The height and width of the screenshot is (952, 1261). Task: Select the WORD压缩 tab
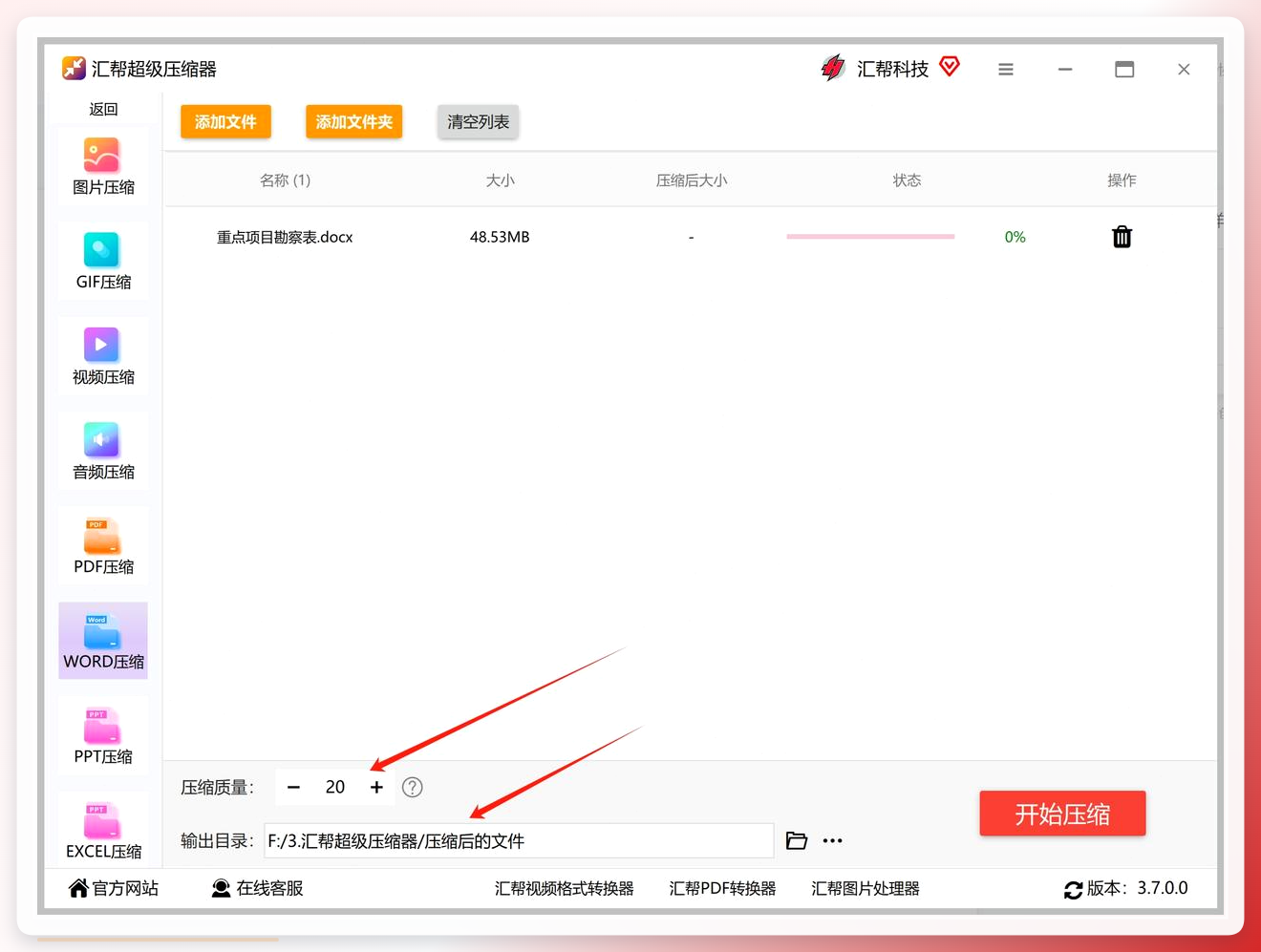click(103, 641)
